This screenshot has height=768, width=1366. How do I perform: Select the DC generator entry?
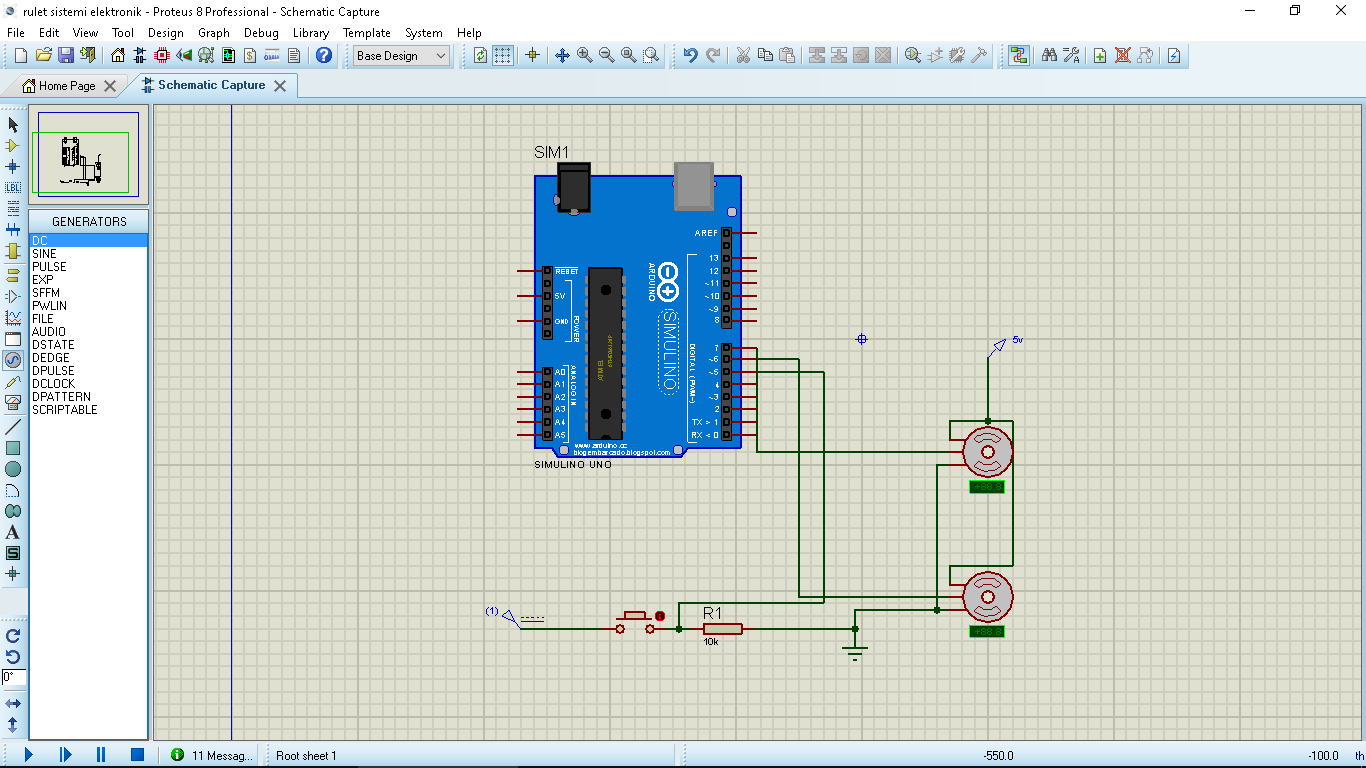point(89,241)
